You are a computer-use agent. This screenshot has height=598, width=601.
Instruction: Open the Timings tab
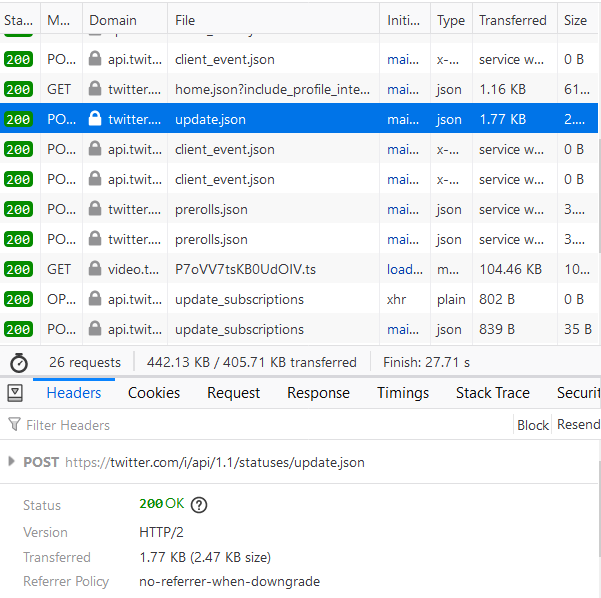[x=403, y=393]
